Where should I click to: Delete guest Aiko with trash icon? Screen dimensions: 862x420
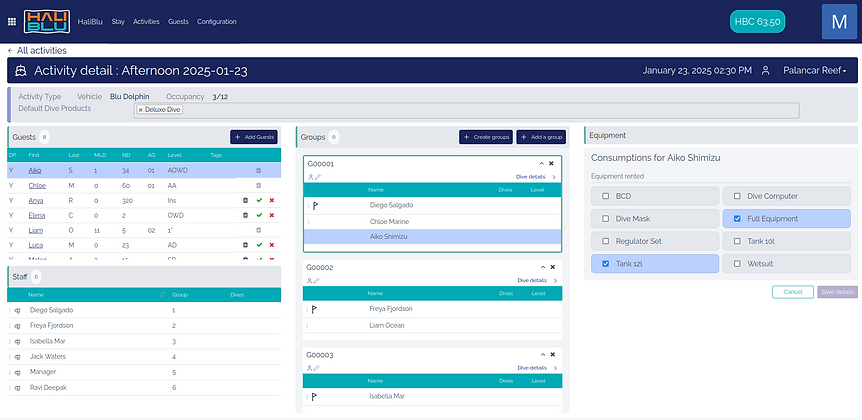[x=258, y=171]
